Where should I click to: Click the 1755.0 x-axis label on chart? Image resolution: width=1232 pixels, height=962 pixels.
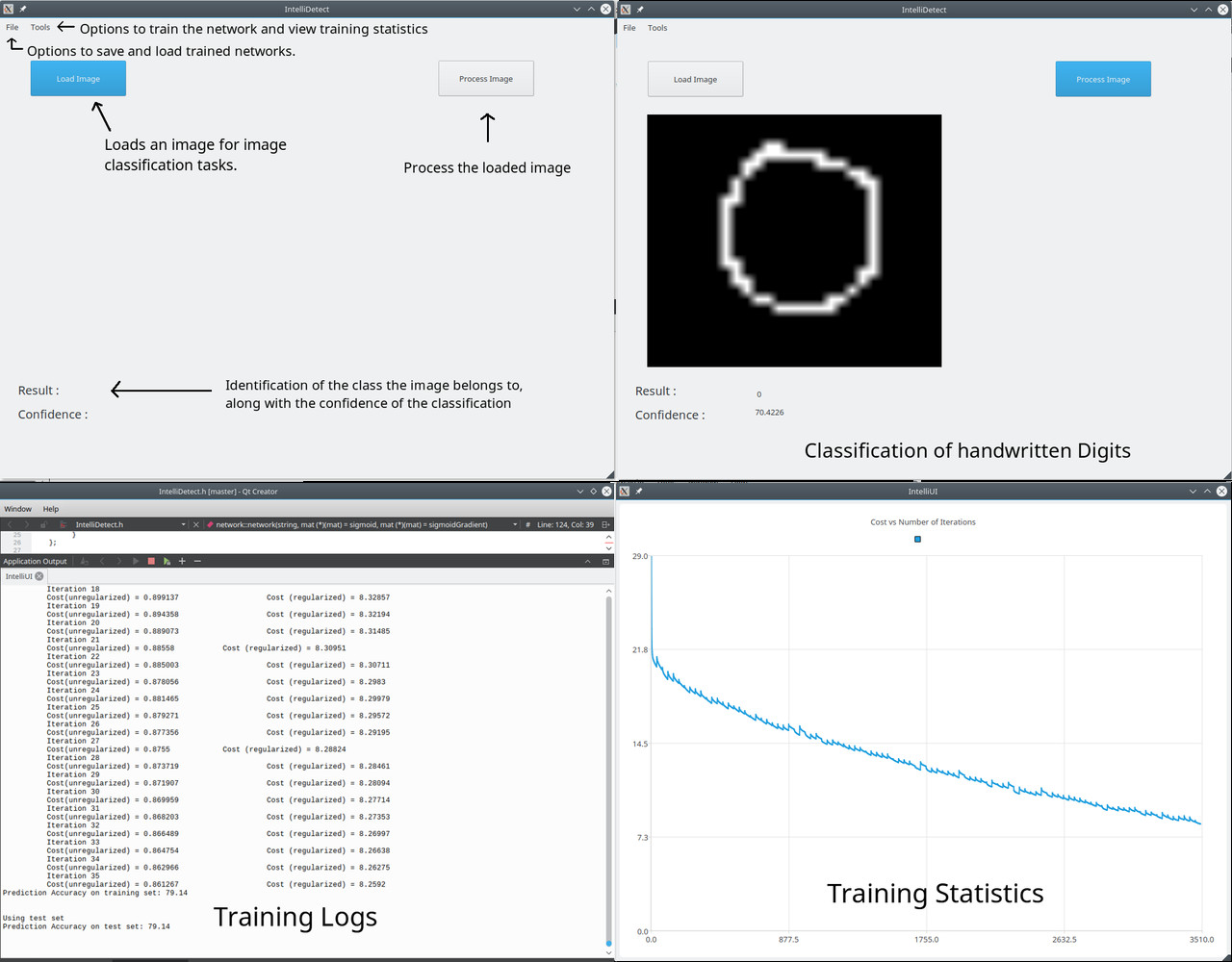click(x=926, y=940)
